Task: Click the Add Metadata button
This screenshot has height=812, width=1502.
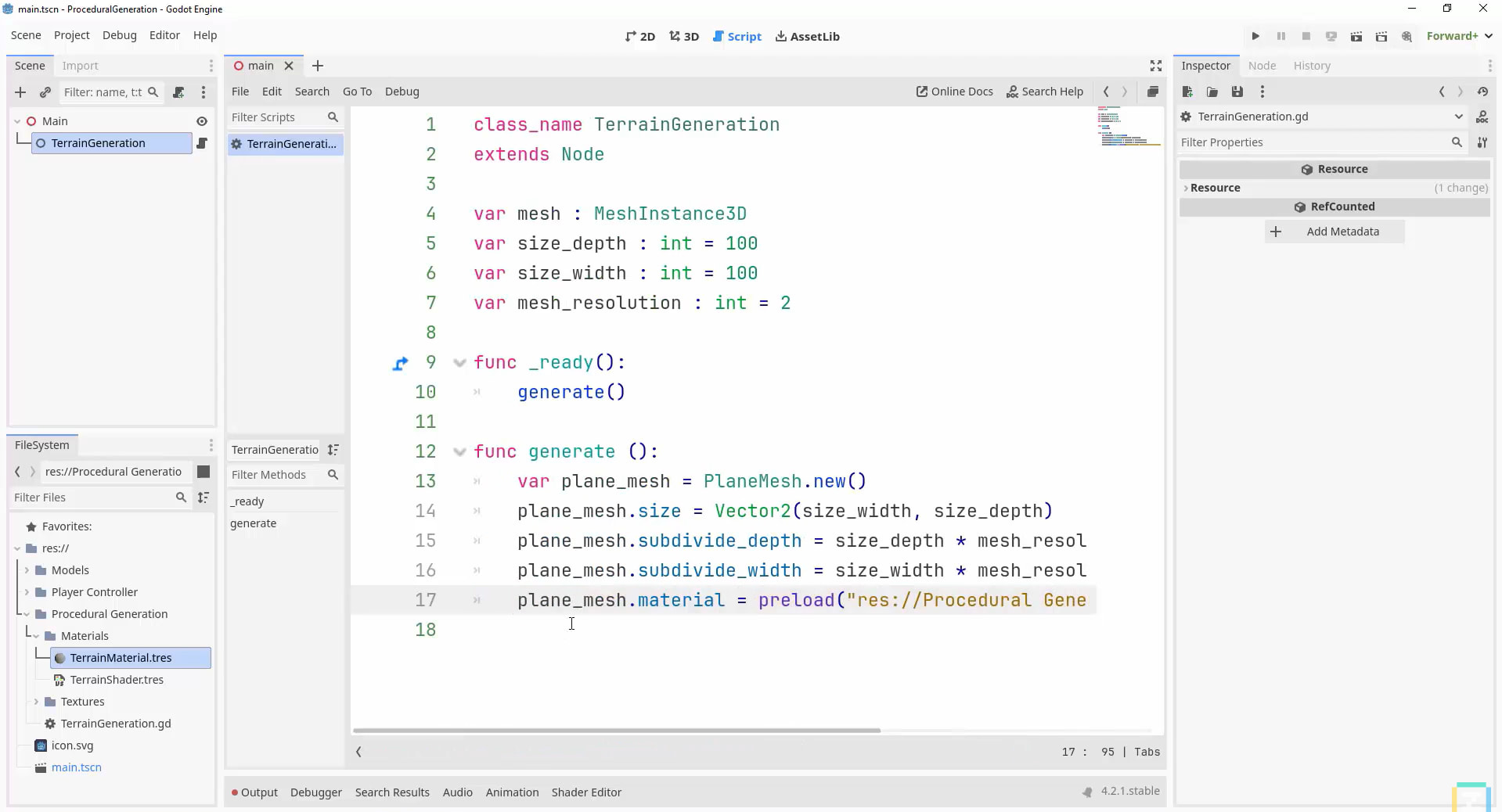Action: click(1334, 232)
